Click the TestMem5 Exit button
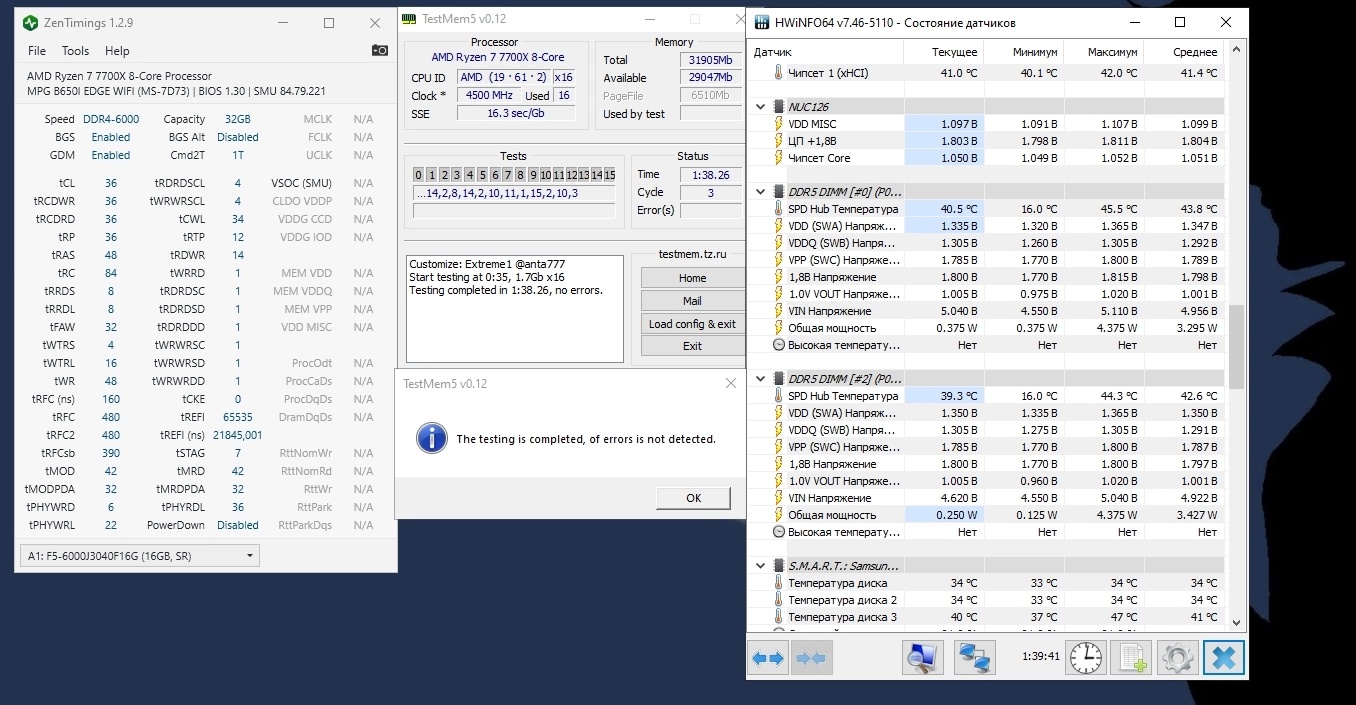The height and width of the screenshot is (705, 1356). (x=692, y=346)
